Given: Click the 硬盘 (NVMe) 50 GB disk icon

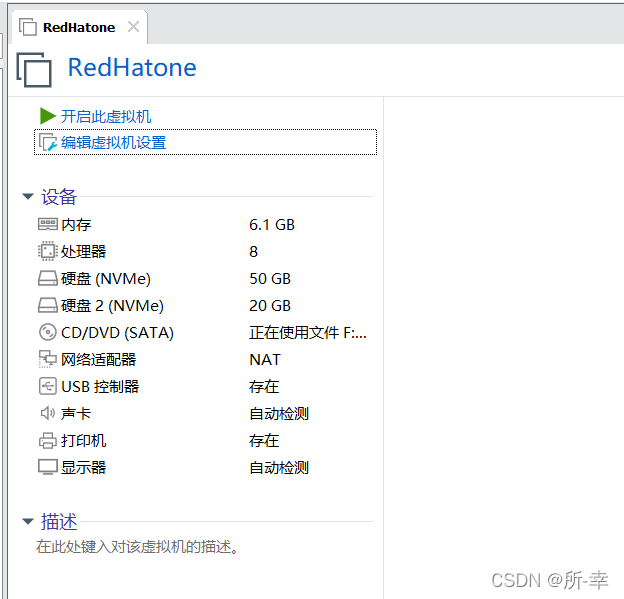Looking at the screenshot, I should click(48, 278).
